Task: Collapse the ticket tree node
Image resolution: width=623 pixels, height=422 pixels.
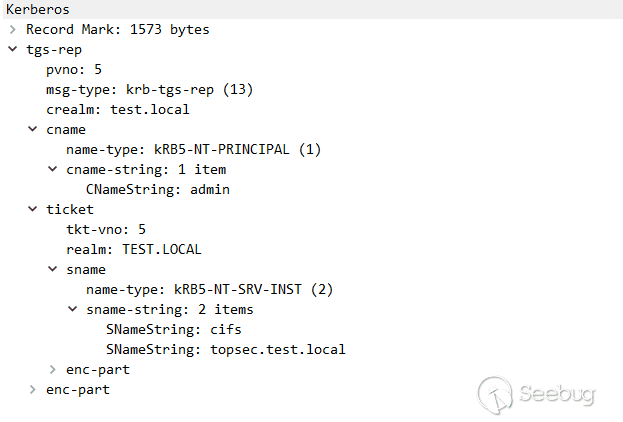Action: tap(32, 210)
